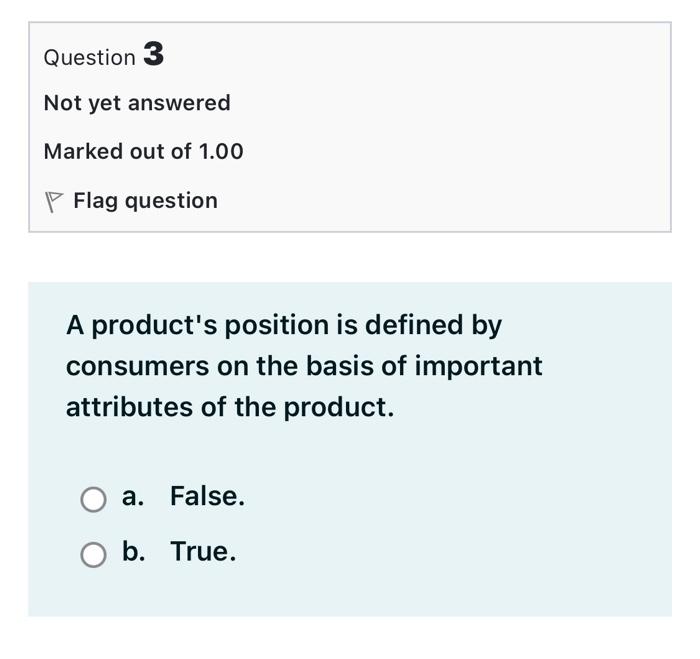The image size is (700, 659).
Task: Click the word 'important' in the question
Action: tap(479, 367)
